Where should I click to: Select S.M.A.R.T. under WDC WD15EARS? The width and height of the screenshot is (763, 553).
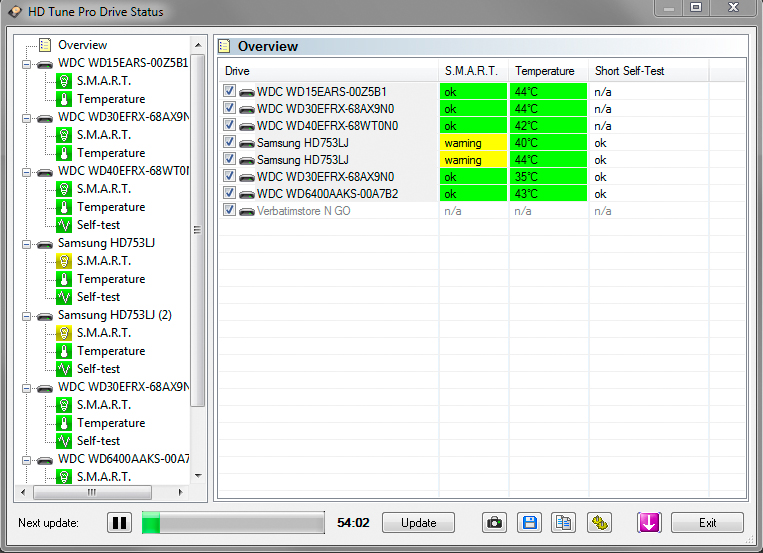click(104, 81)
